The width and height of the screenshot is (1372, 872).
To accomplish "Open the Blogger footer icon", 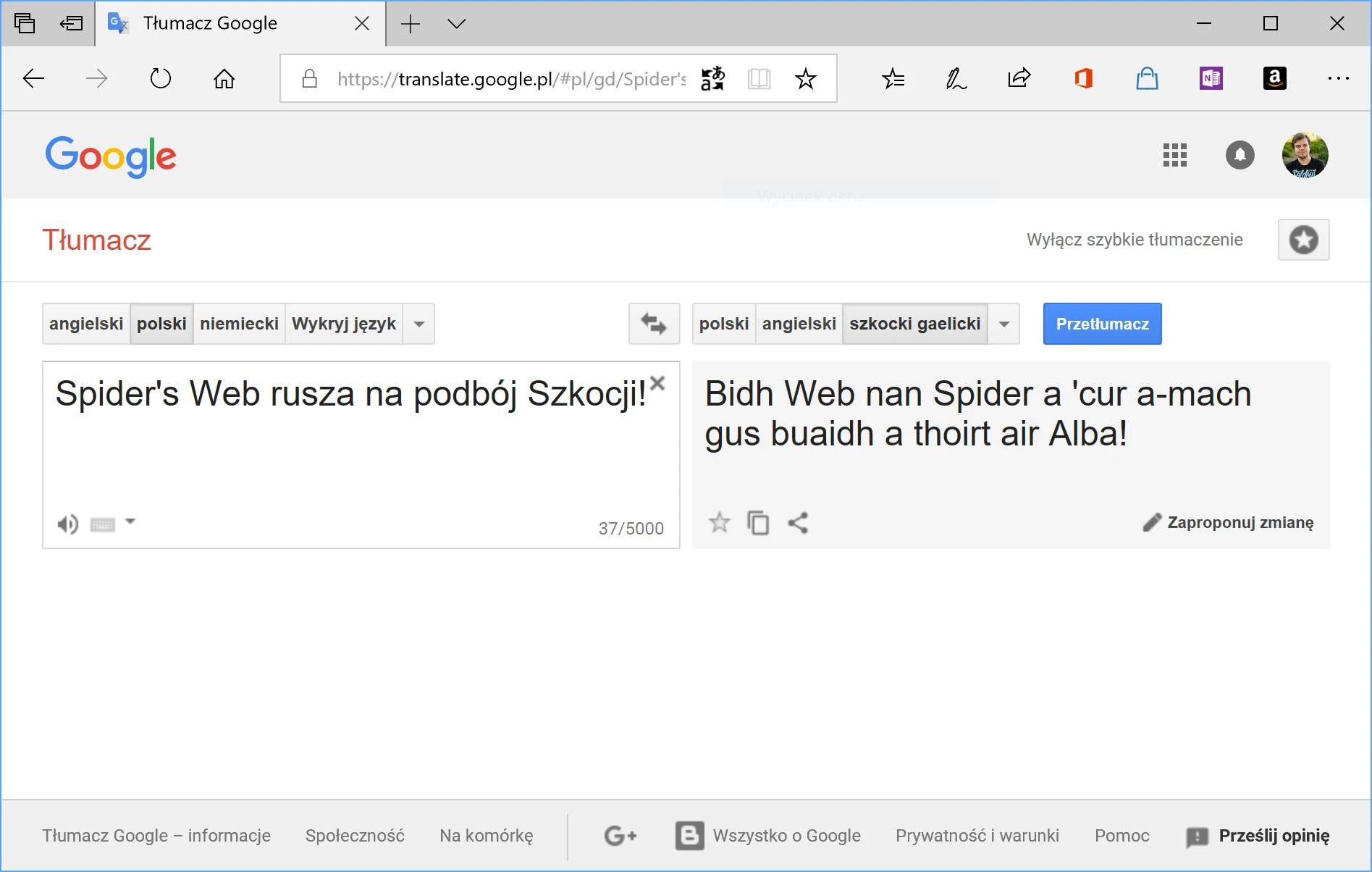I will 689,836.
